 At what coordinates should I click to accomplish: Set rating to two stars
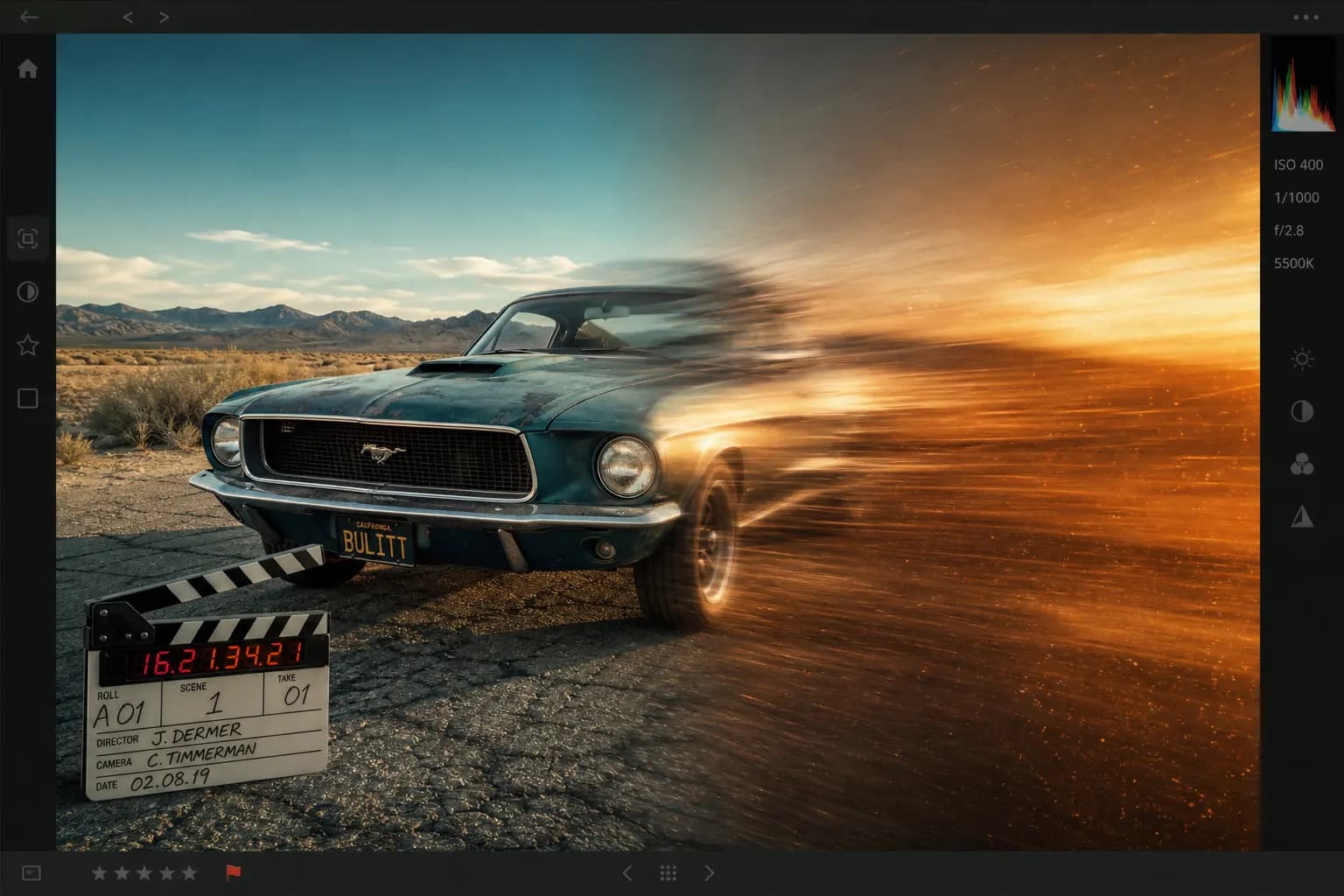click(122, 872)
